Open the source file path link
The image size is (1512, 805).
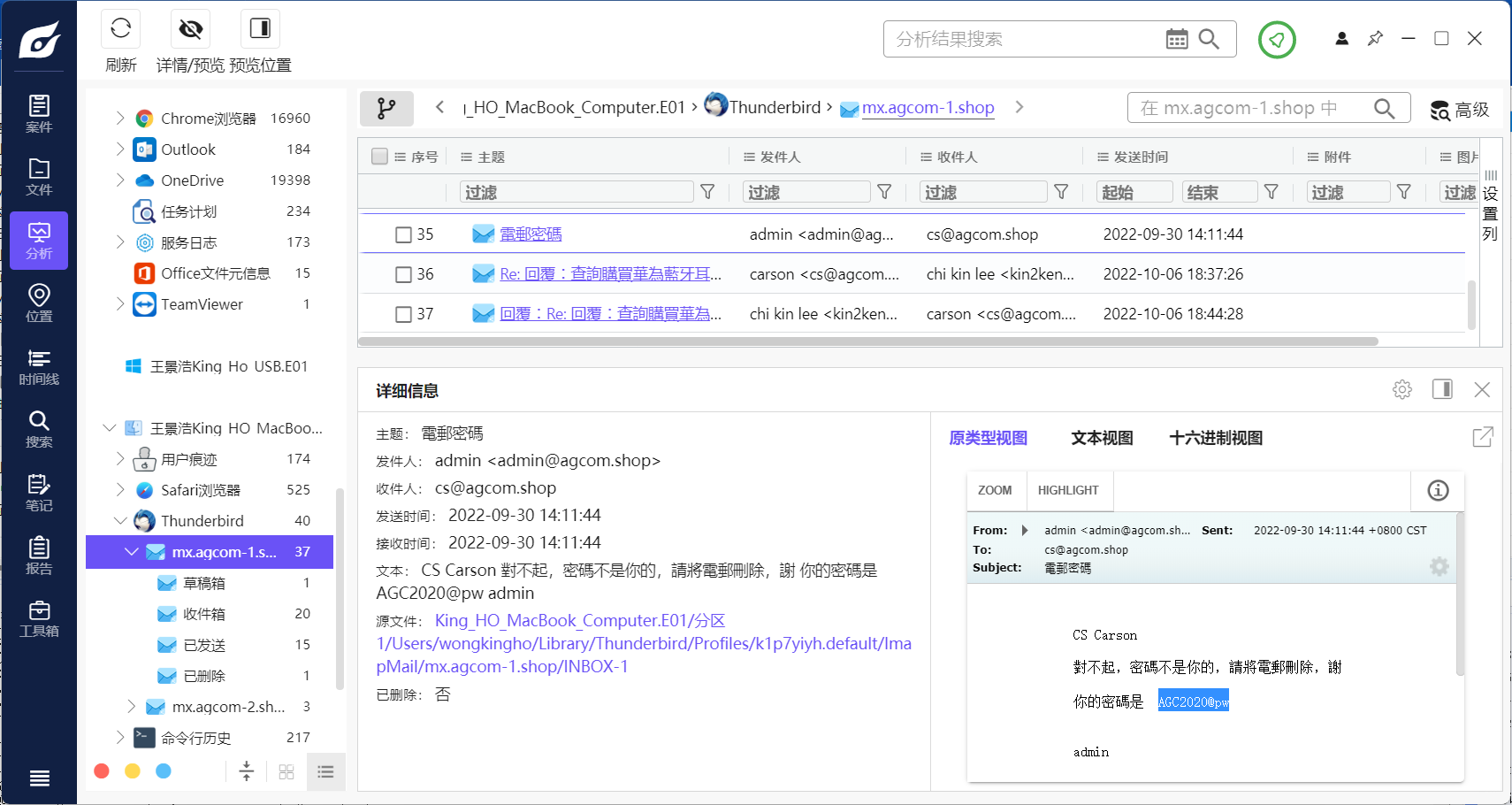click(644, 643)
